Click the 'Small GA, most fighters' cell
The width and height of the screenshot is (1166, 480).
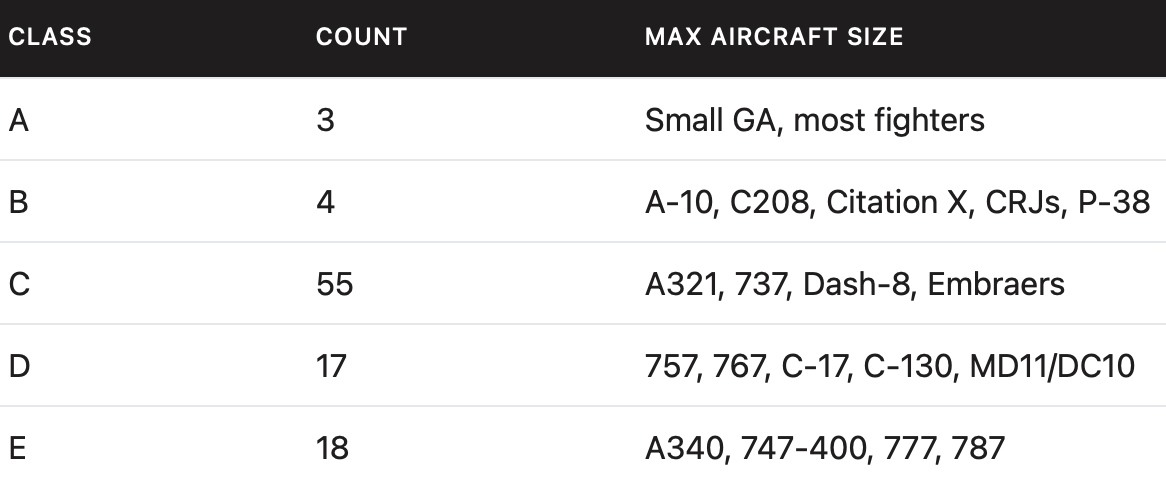pos(814,121)
